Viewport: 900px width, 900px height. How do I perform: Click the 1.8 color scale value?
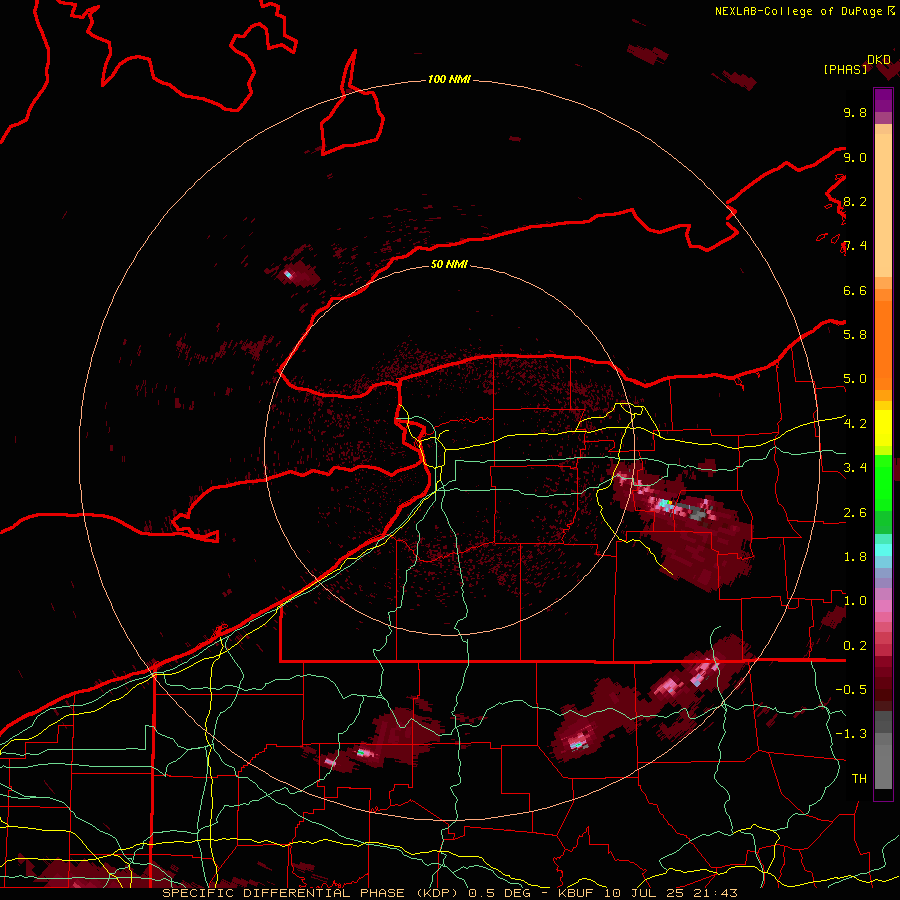pos(855,556)
